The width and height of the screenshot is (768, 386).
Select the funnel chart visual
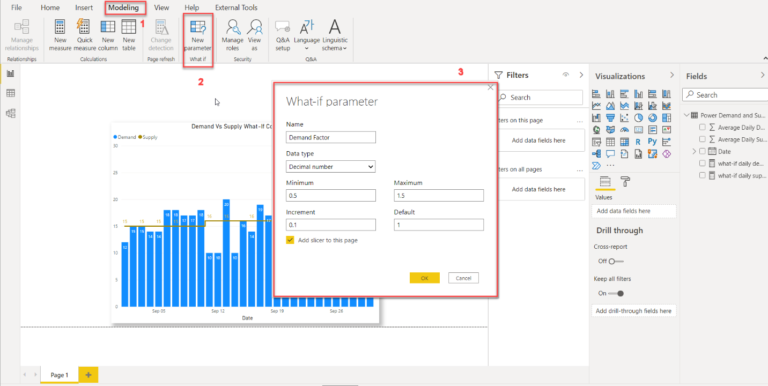610,118
